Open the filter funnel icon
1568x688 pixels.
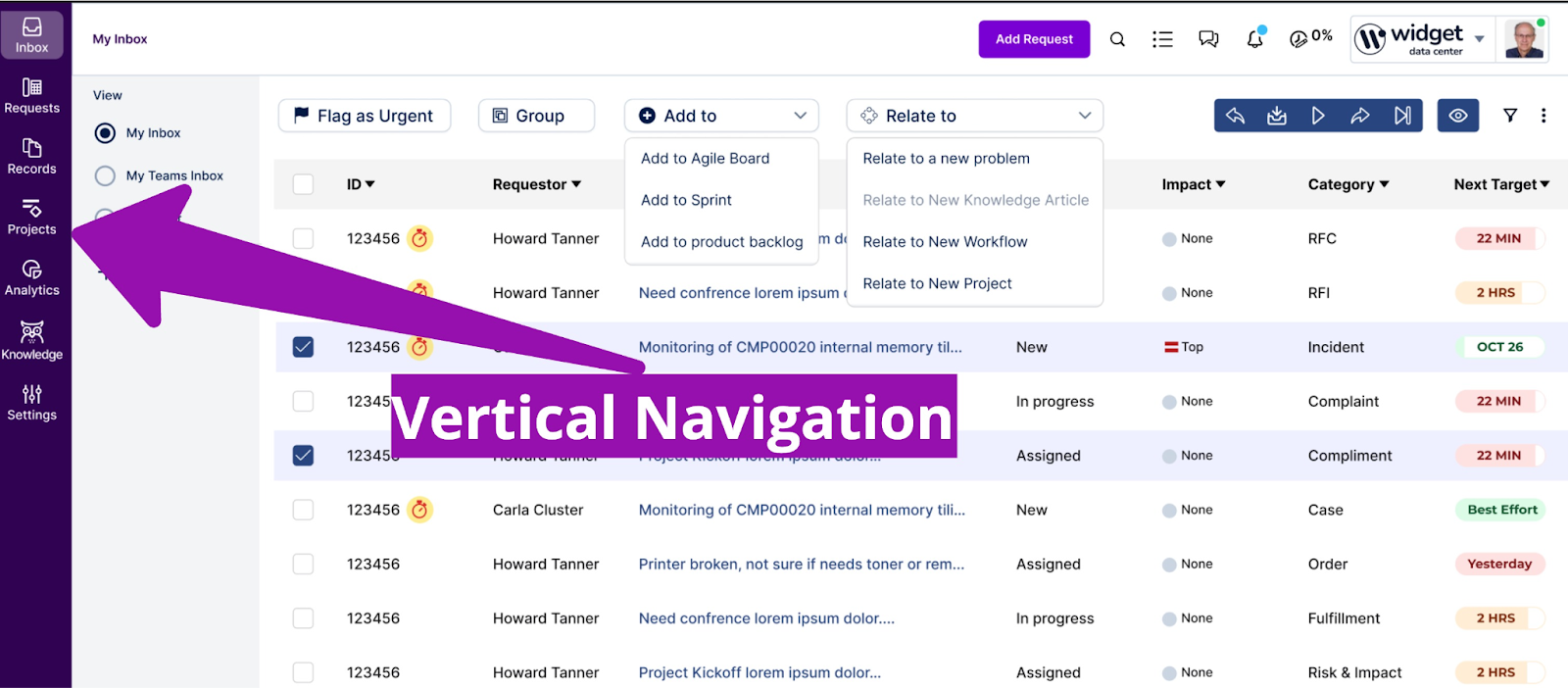click(1510, 116)
